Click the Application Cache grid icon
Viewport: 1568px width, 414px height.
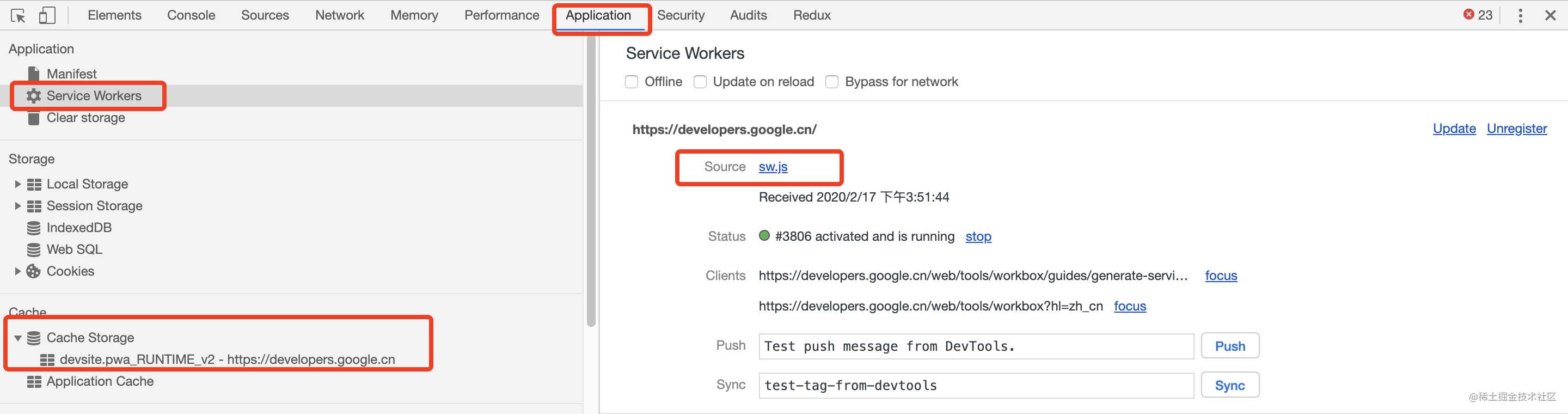click(34, 381)
